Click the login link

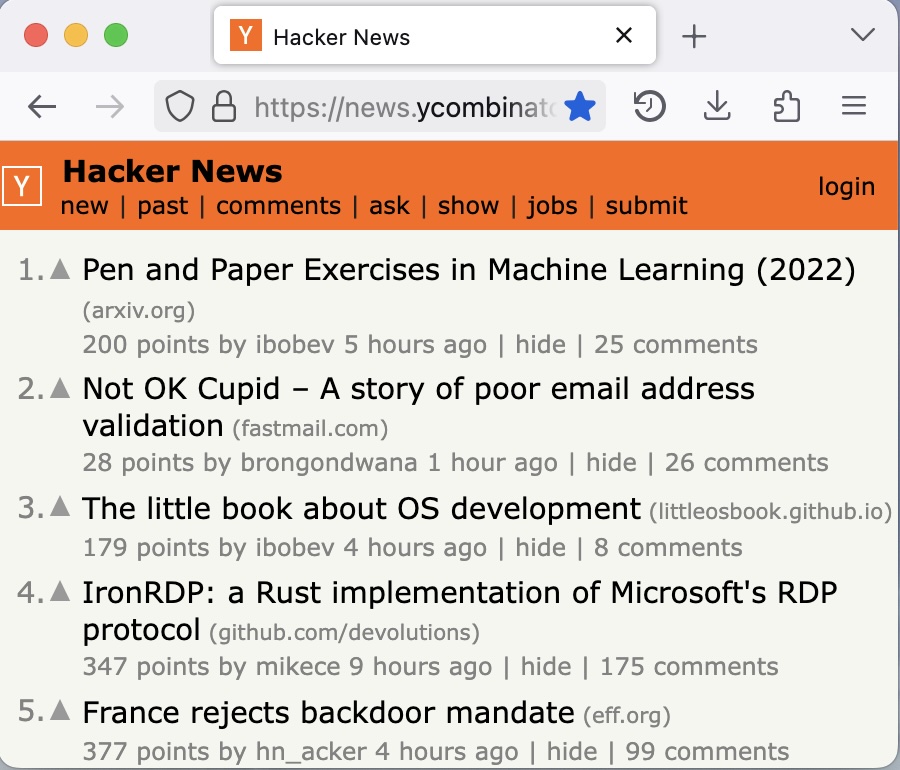tap(846, 185)
